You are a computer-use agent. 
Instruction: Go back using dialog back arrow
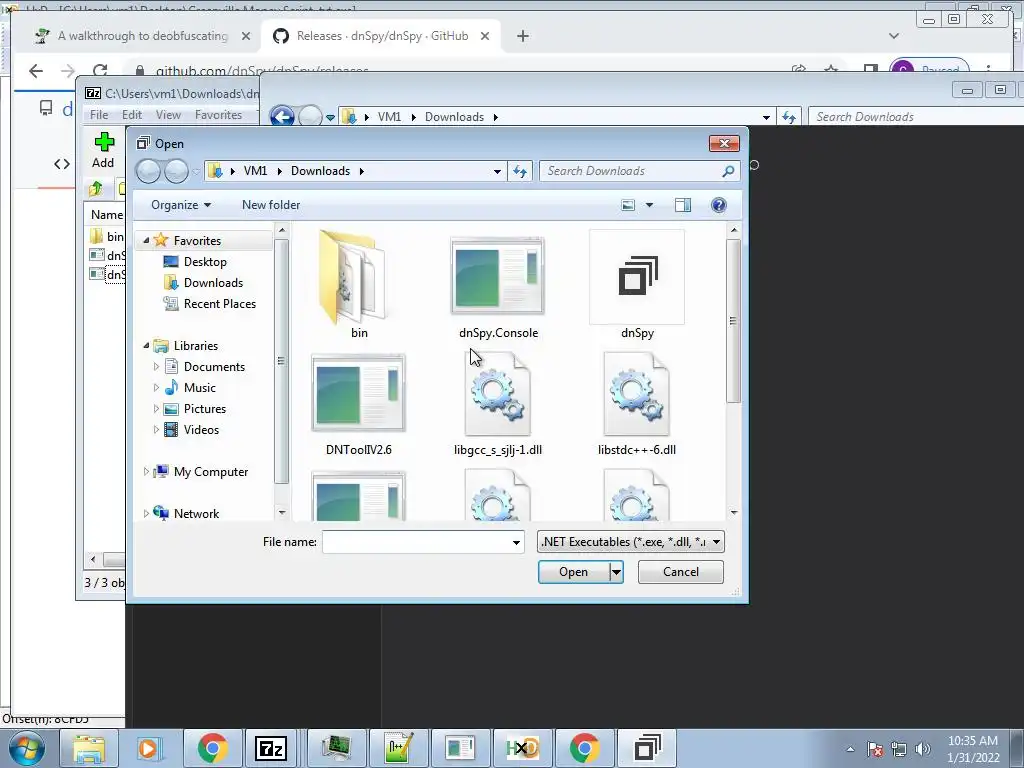148,171
